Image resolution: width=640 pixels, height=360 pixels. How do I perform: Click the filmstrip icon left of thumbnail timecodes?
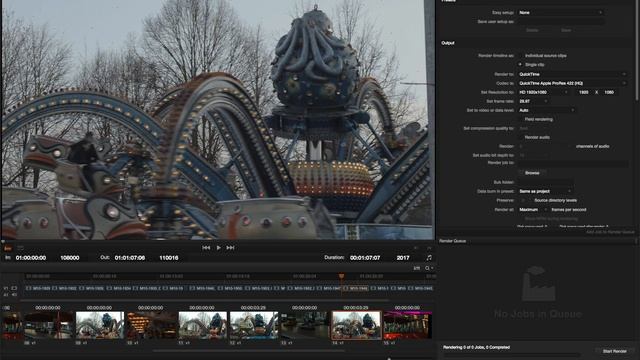coord(7,308)
